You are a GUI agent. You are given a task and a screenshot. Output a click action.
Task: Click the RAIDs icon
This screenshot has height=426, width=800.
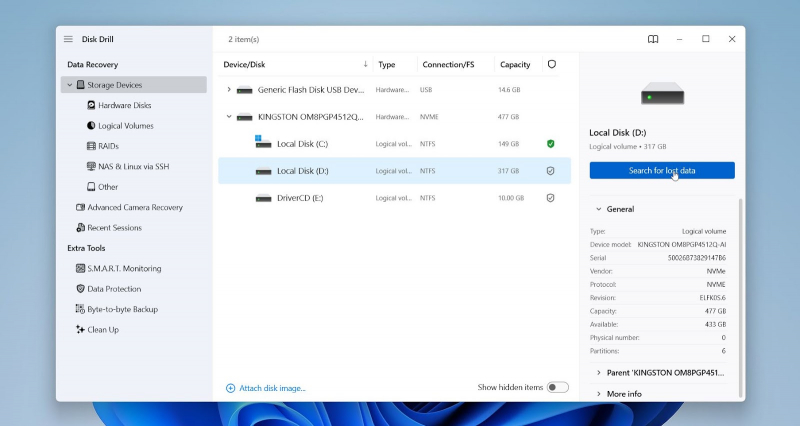tap(91, 146)
